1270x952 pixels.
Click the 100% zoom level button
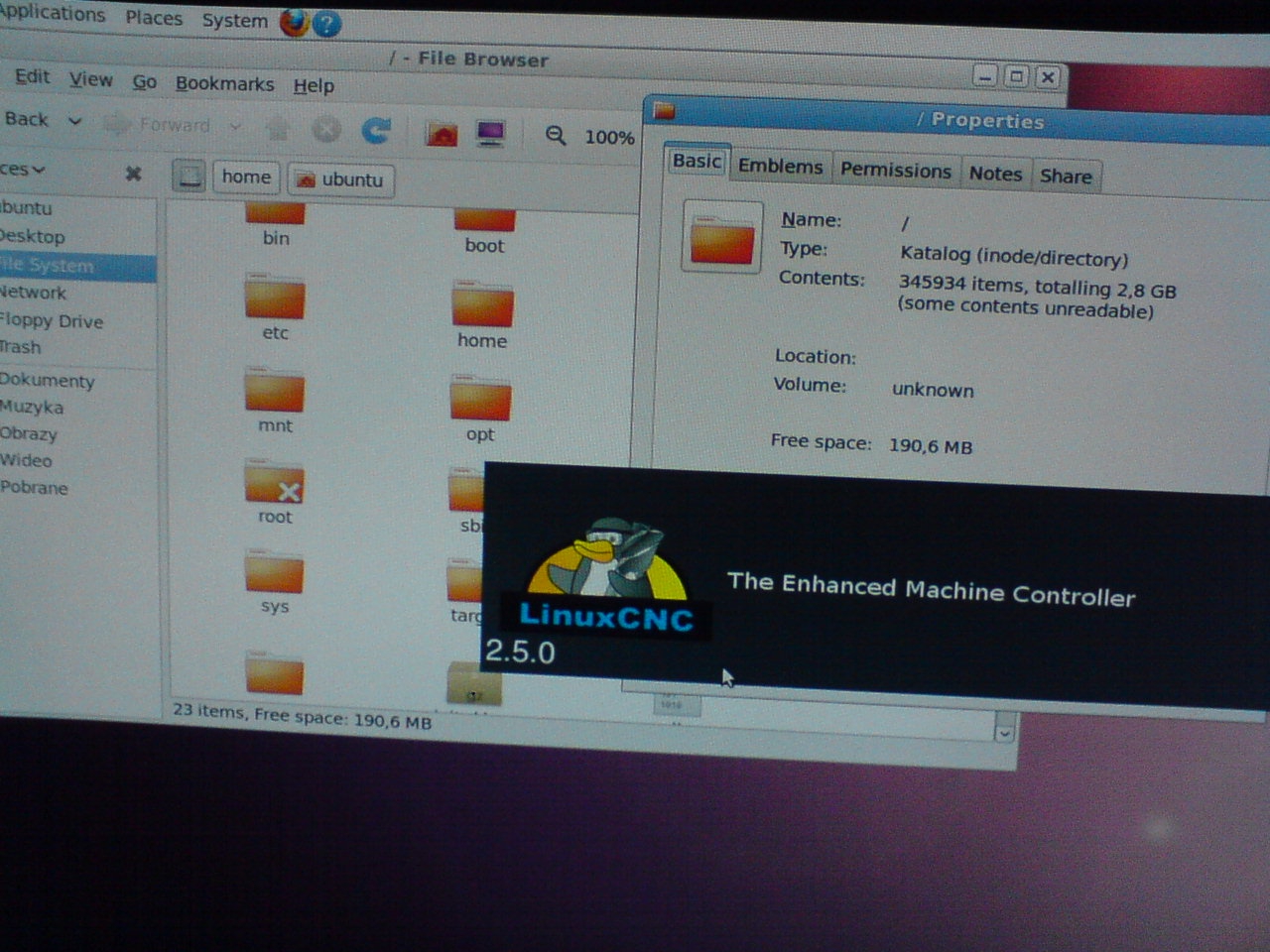pyautogui.click(x=609, y=138)
